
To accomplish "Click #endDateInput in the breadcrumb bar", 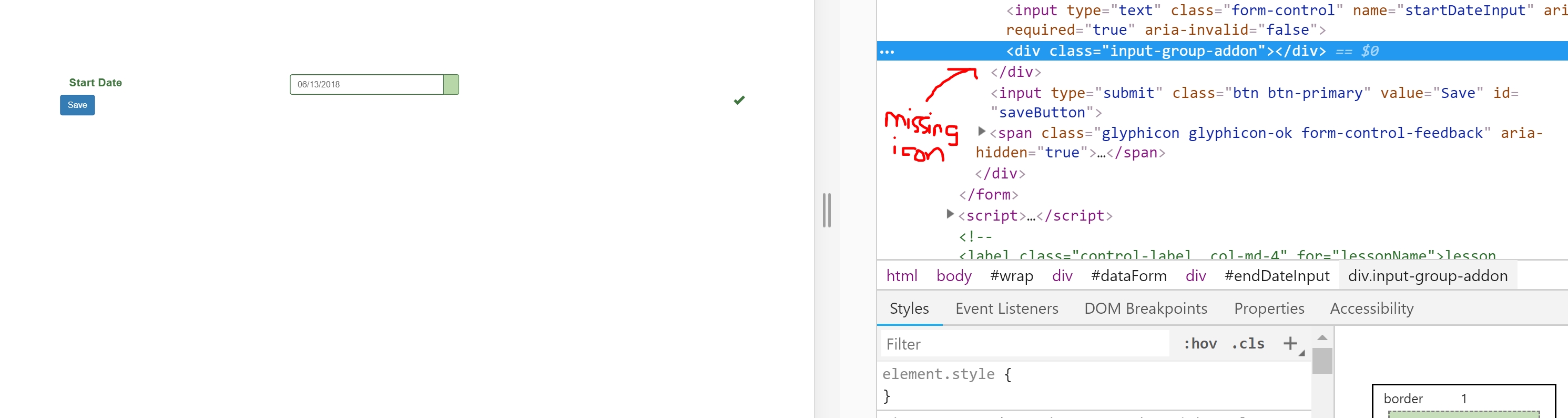I will click(1277, 276).
